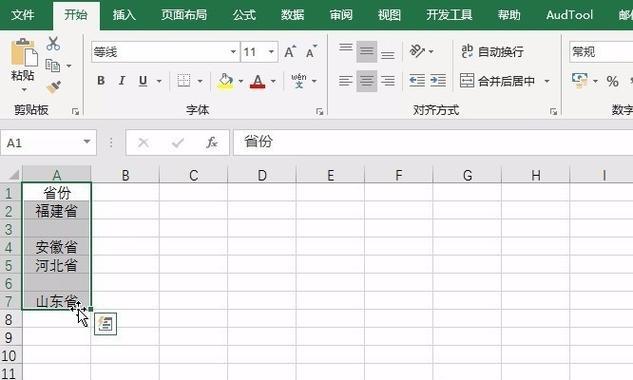Increase font size with large A
The image size is (633, 380).
click(290, 52)
